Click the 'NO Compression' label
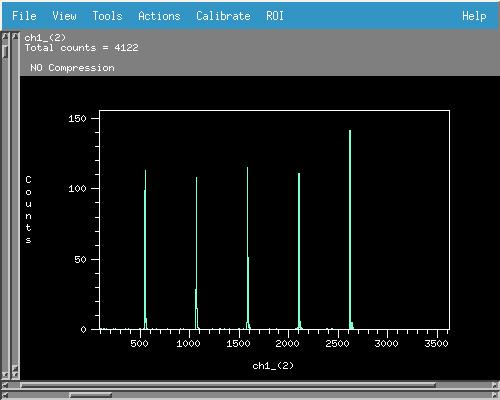Viewport: 500px width, 400px height. pos(72,68)
